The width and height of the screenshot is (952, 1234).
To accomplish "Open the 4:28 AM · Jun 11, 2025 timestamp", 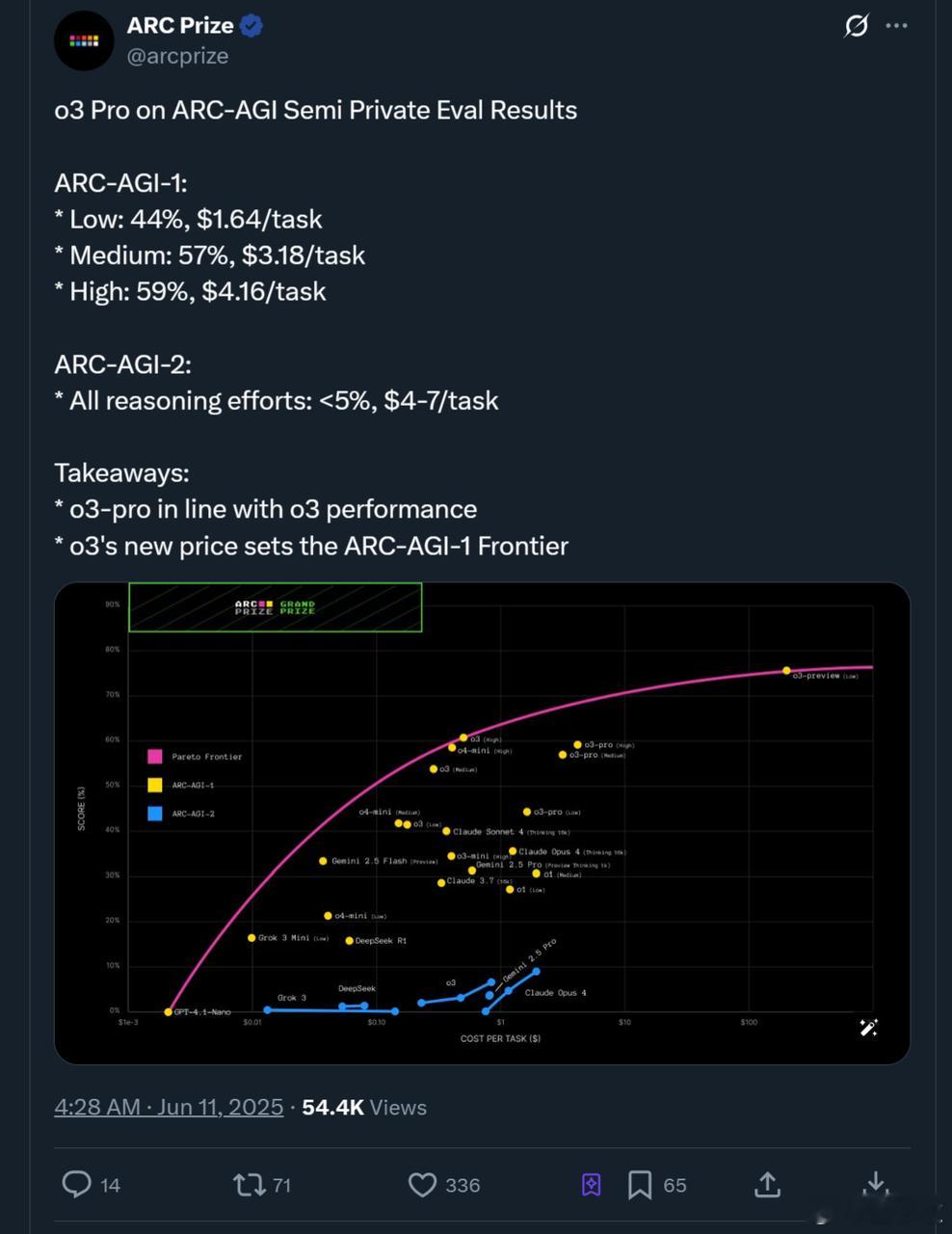I will point(169,1107).
